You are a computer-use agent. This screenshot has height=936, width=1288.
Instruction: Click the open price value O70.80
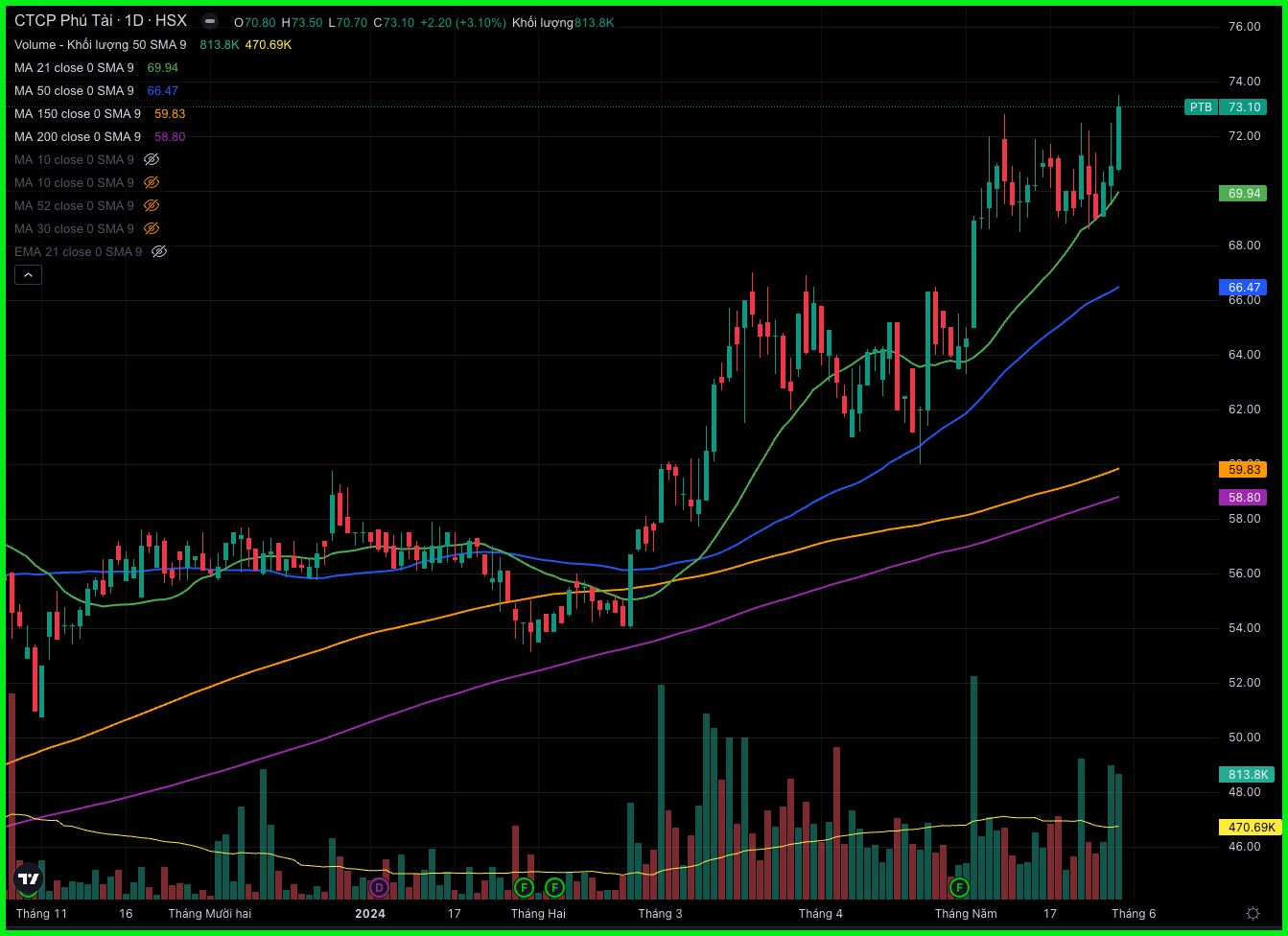pos(255,22)
